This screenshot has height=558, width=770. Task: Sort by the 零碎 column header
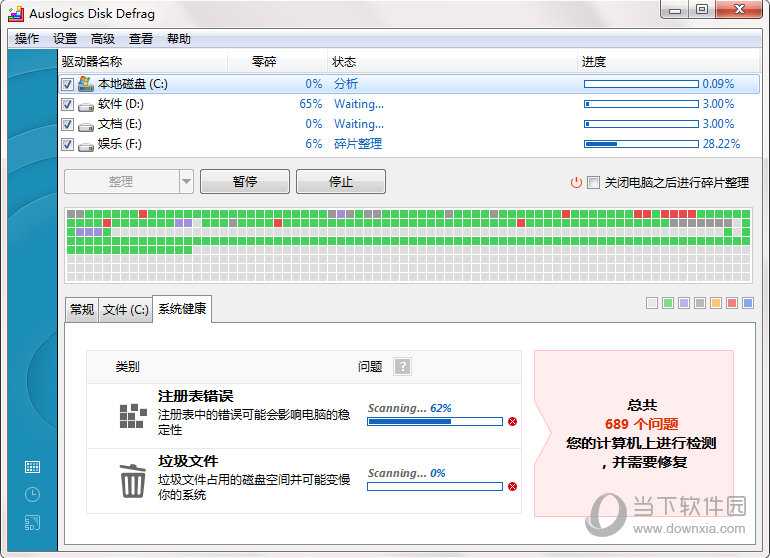277,61
